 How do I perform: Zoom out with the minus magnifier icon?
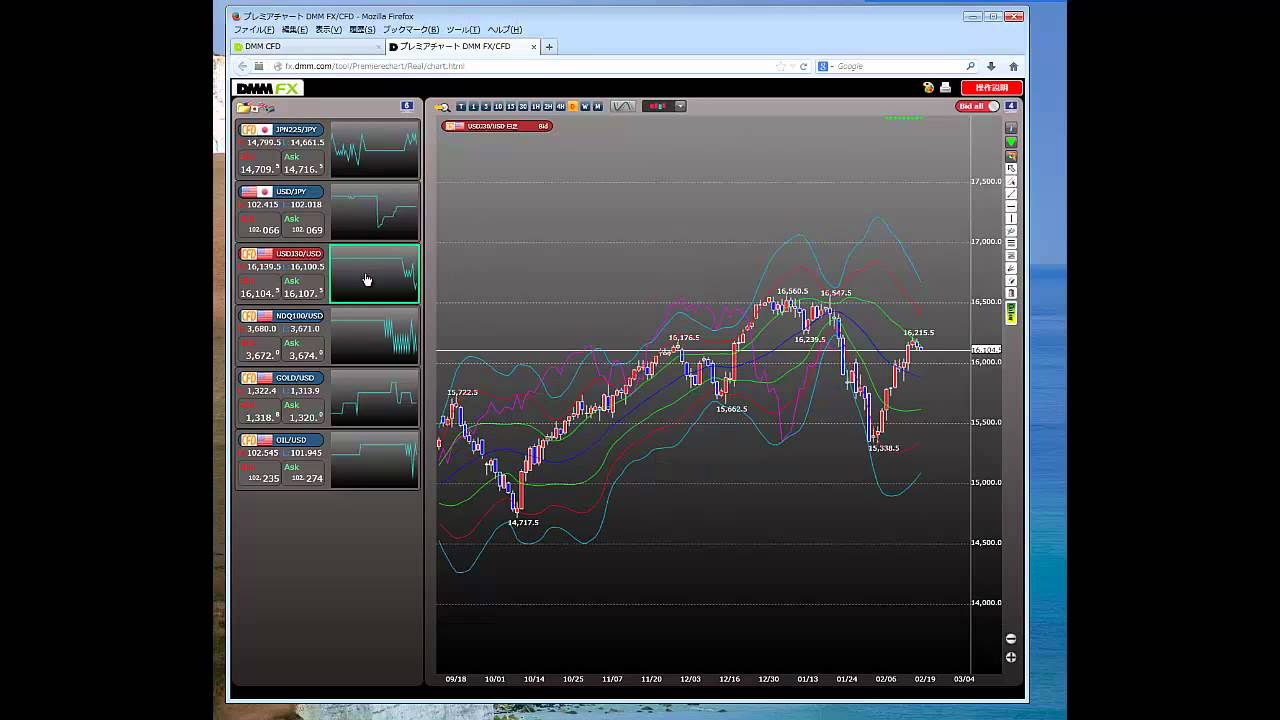coord(1010,638)
